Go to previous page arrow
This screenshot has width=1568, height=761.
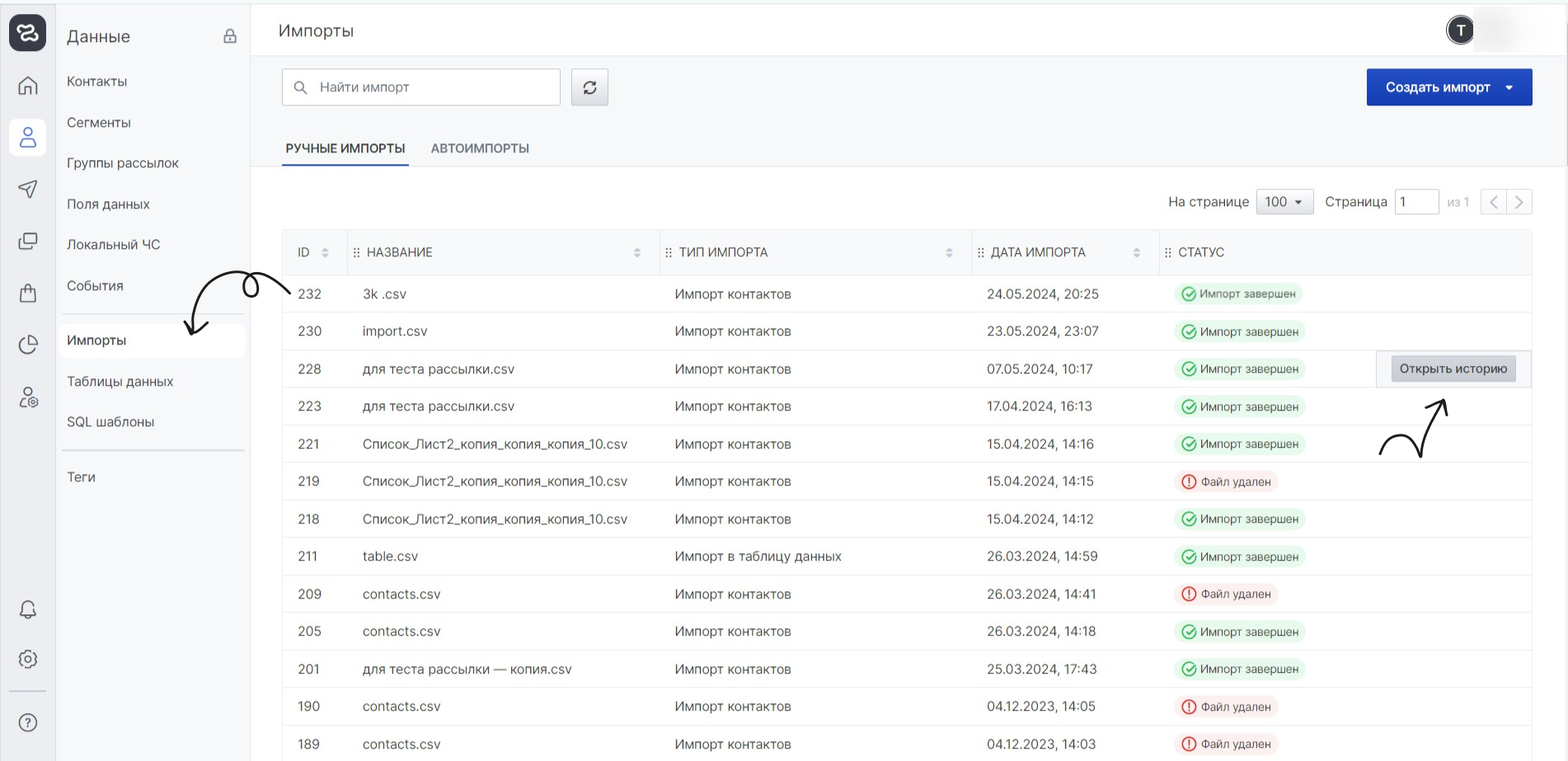pyautogui.click(x=1493, y=202)
